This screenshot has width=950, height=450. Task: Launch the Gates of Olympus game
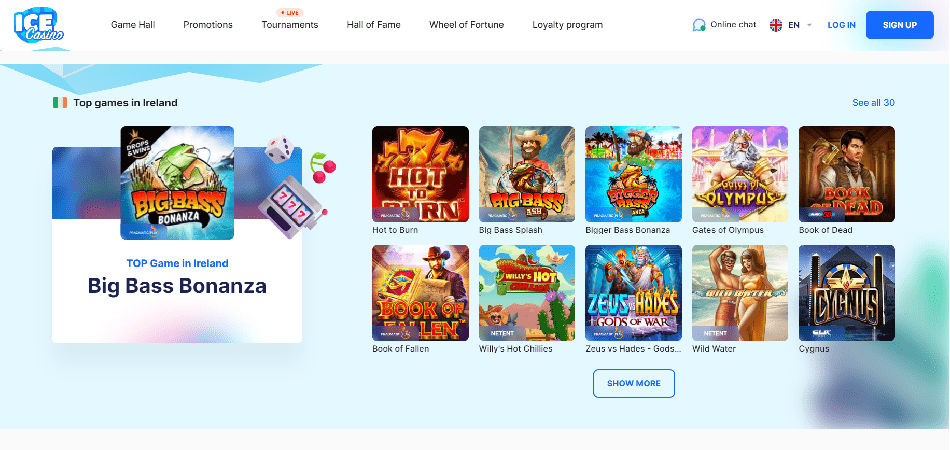(740, 174)
